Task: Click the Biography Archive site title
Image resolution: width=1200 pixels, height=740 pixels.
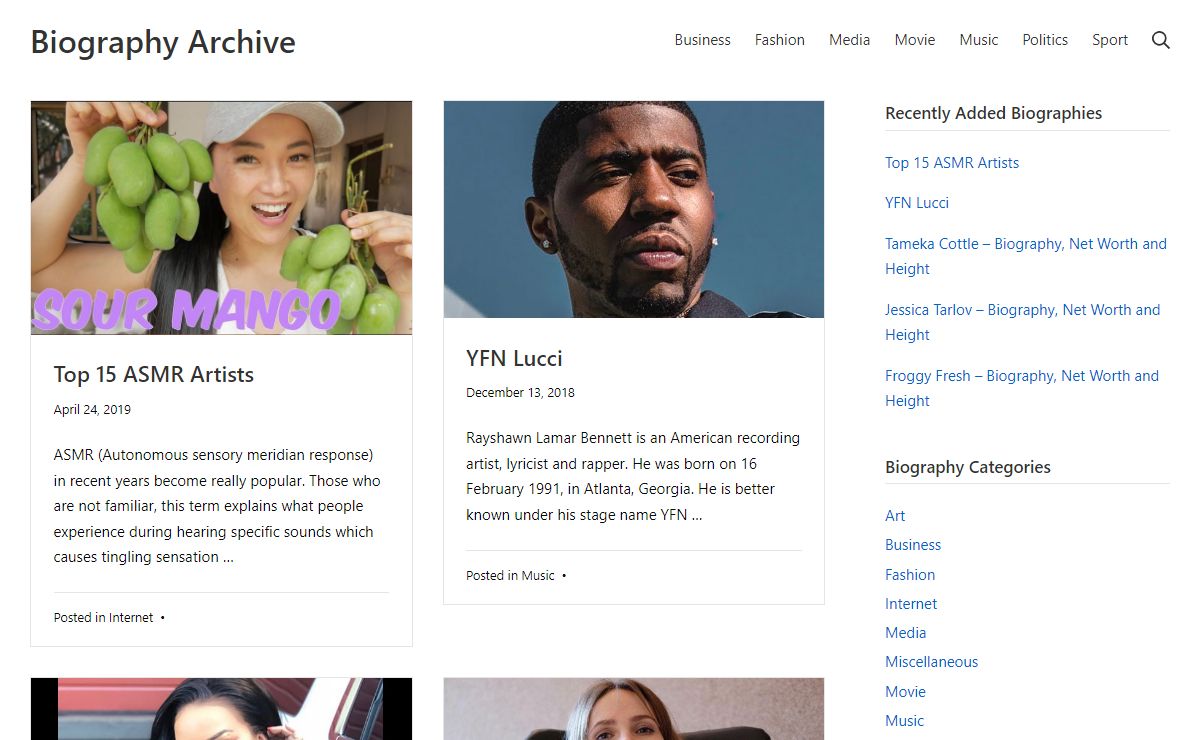Action: click(x=163, y=42)
